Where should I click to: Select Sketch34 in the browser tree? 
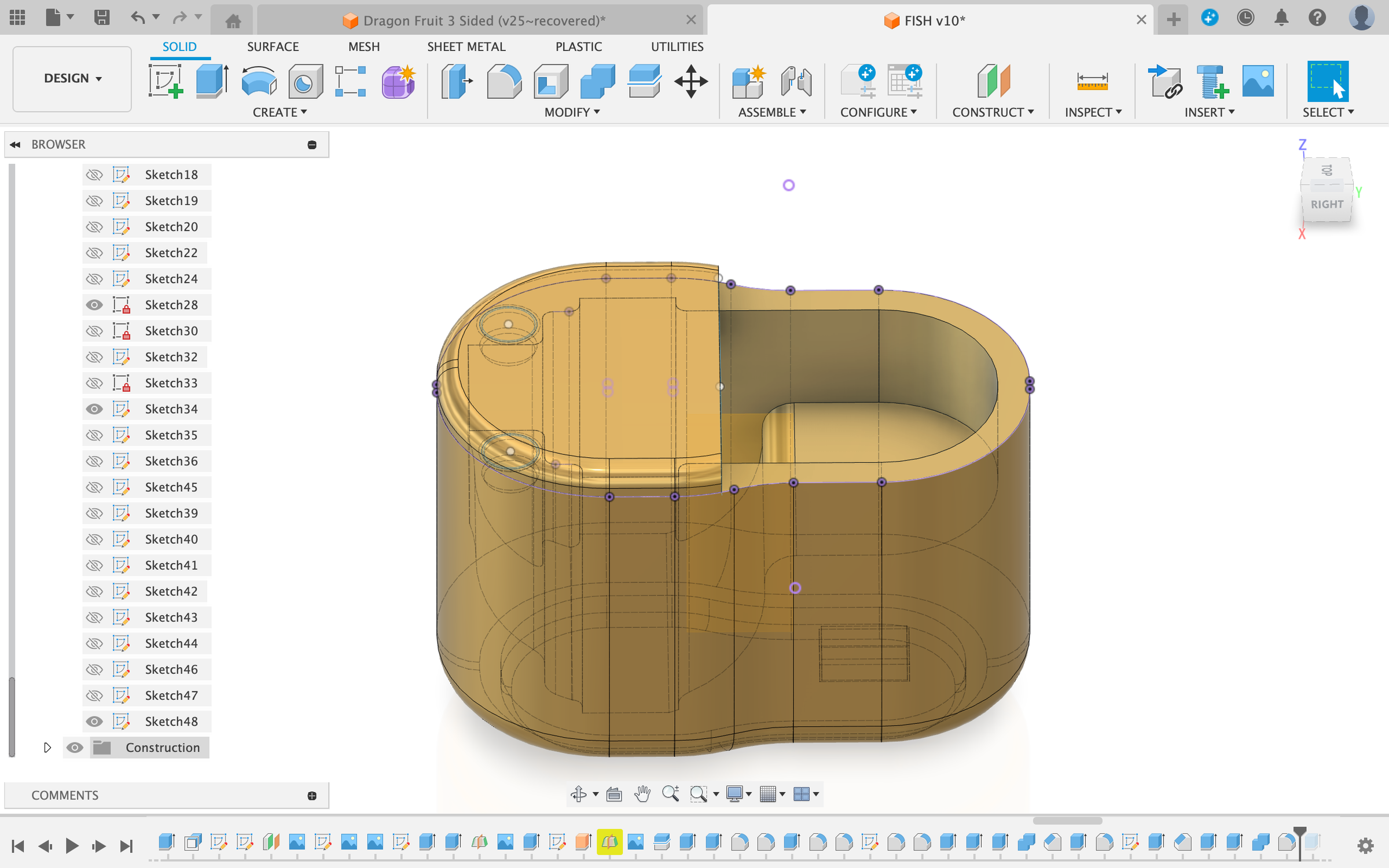click(171, 409)
